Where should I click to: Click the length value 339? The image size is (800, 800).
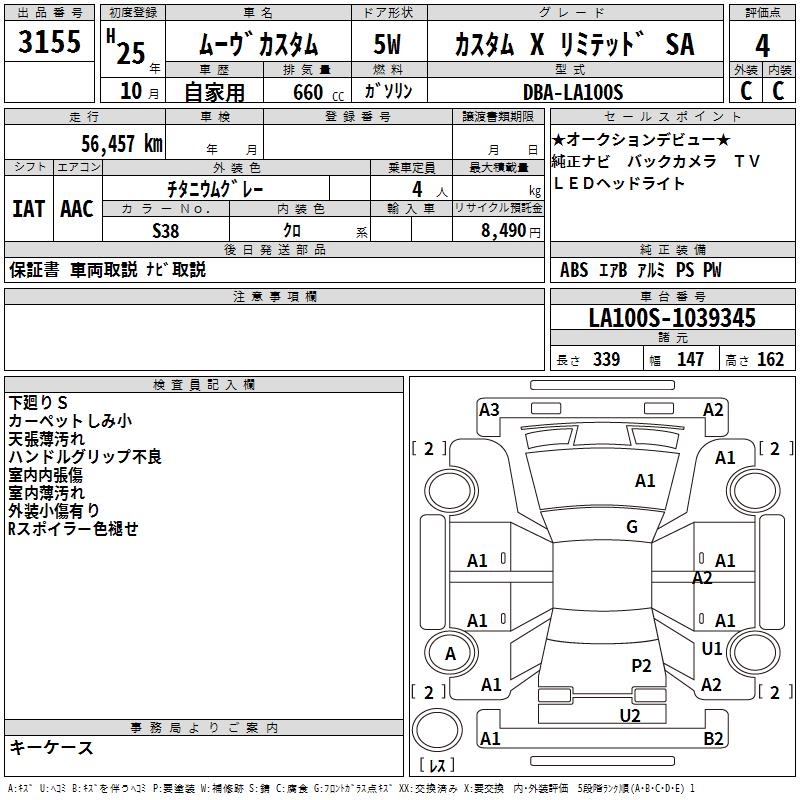click(607, 359)
